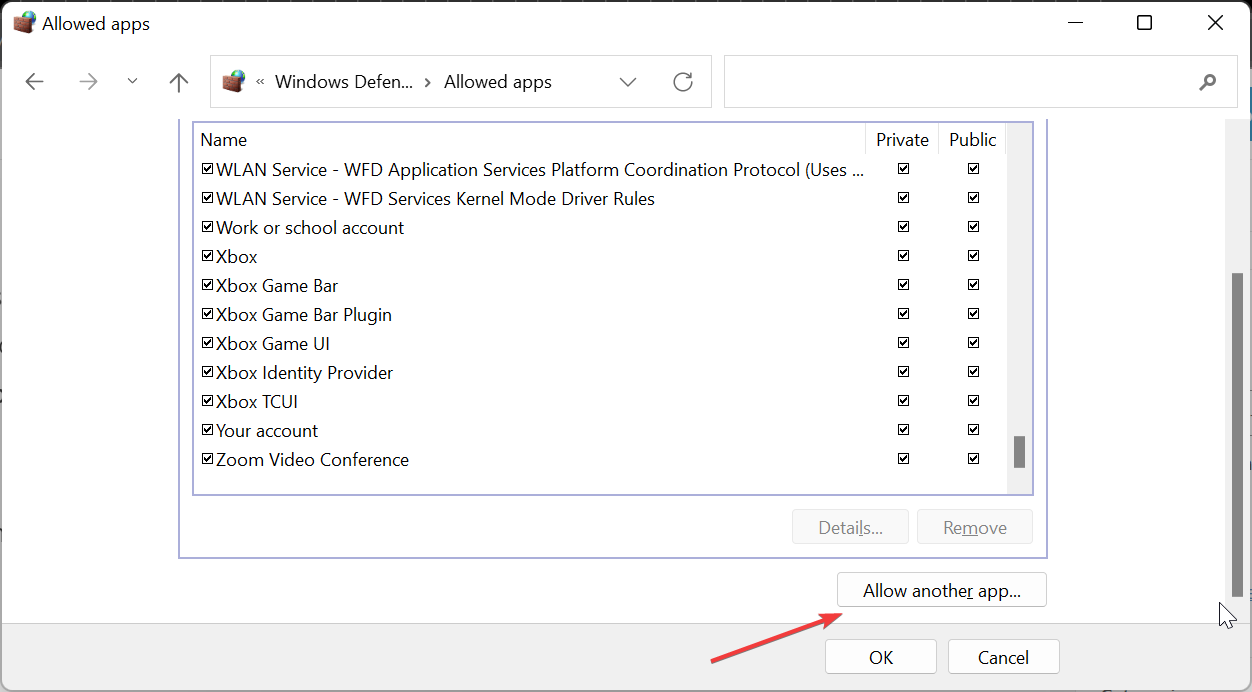Click the Remove button
Screen dimensions: 1252x692
point(975,527)
